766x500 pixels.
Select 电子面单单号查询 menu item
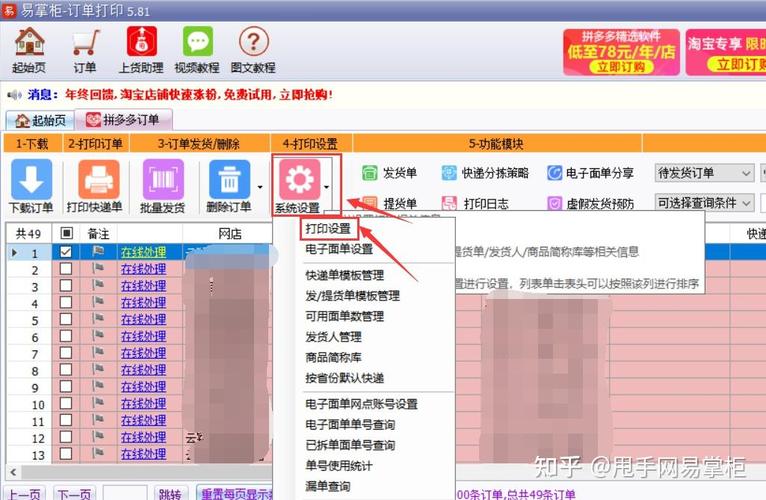(x=350, y=425)
